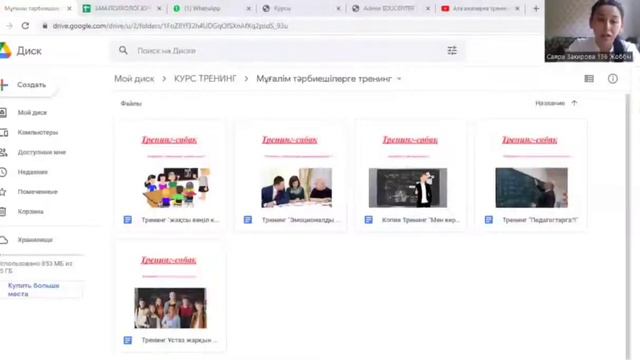Close the YouTube tab

[x=517, y=9]
